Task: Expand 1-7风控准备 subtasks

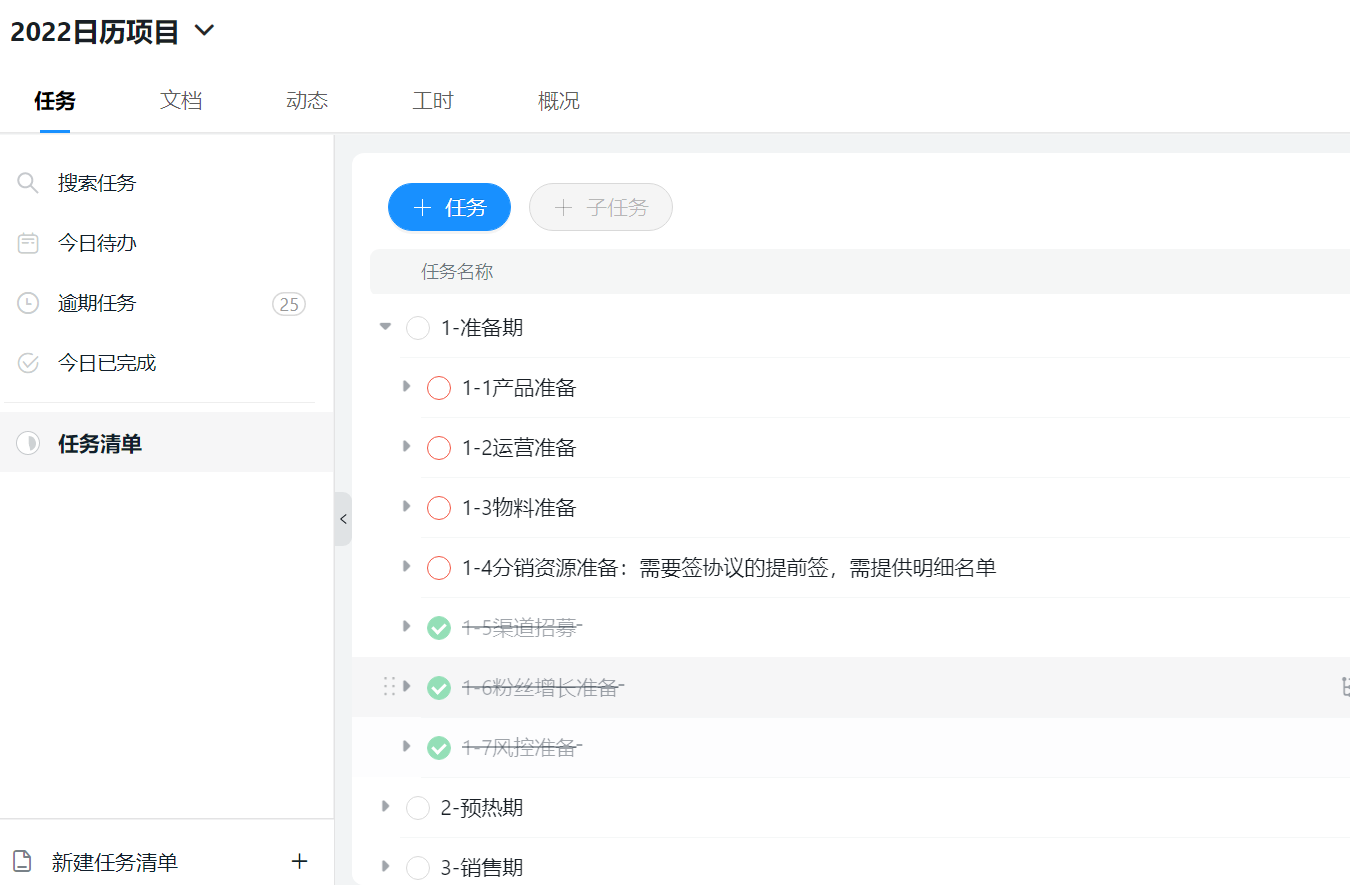Action: (406, 746)
